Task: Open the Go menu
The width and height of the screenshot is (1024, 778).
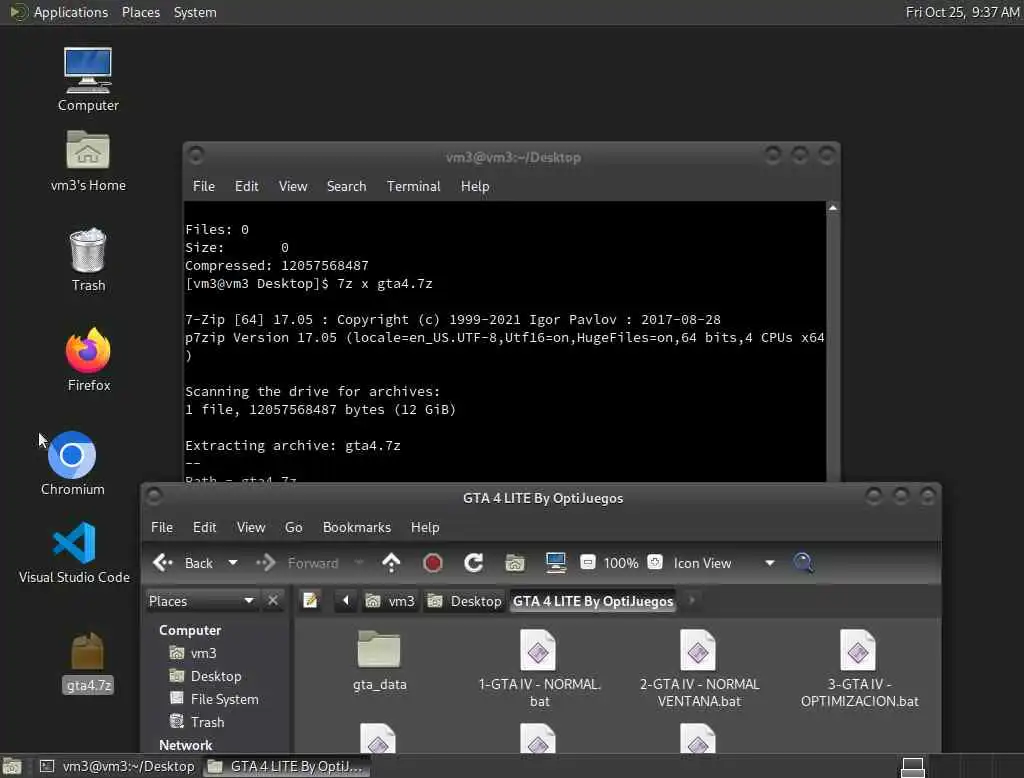Action: pos(293,527)
